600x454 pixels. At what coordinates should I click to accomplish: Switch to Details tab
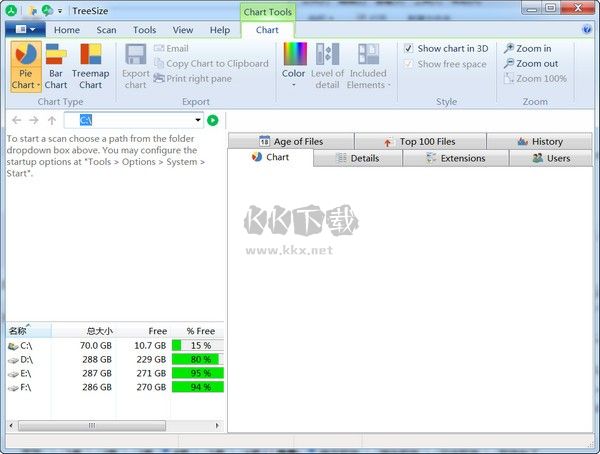(x=357, y=158)
